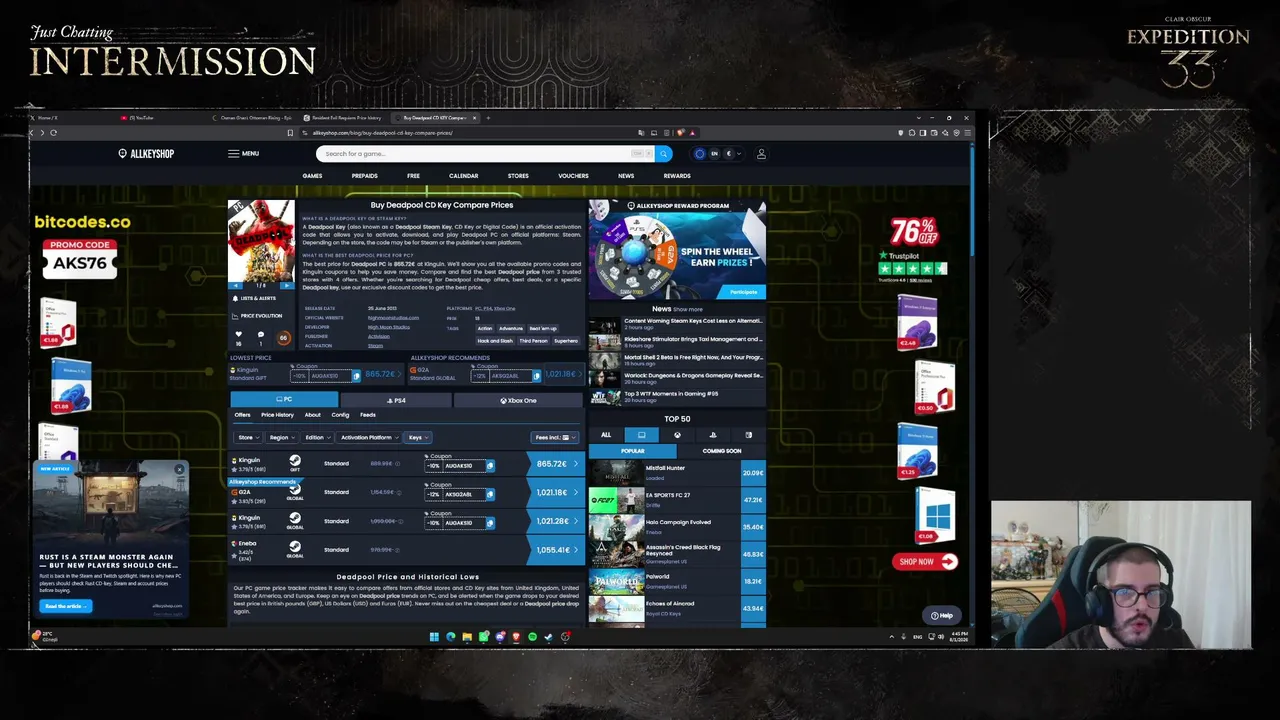Click News Show more link

click(x=688, y=309)
